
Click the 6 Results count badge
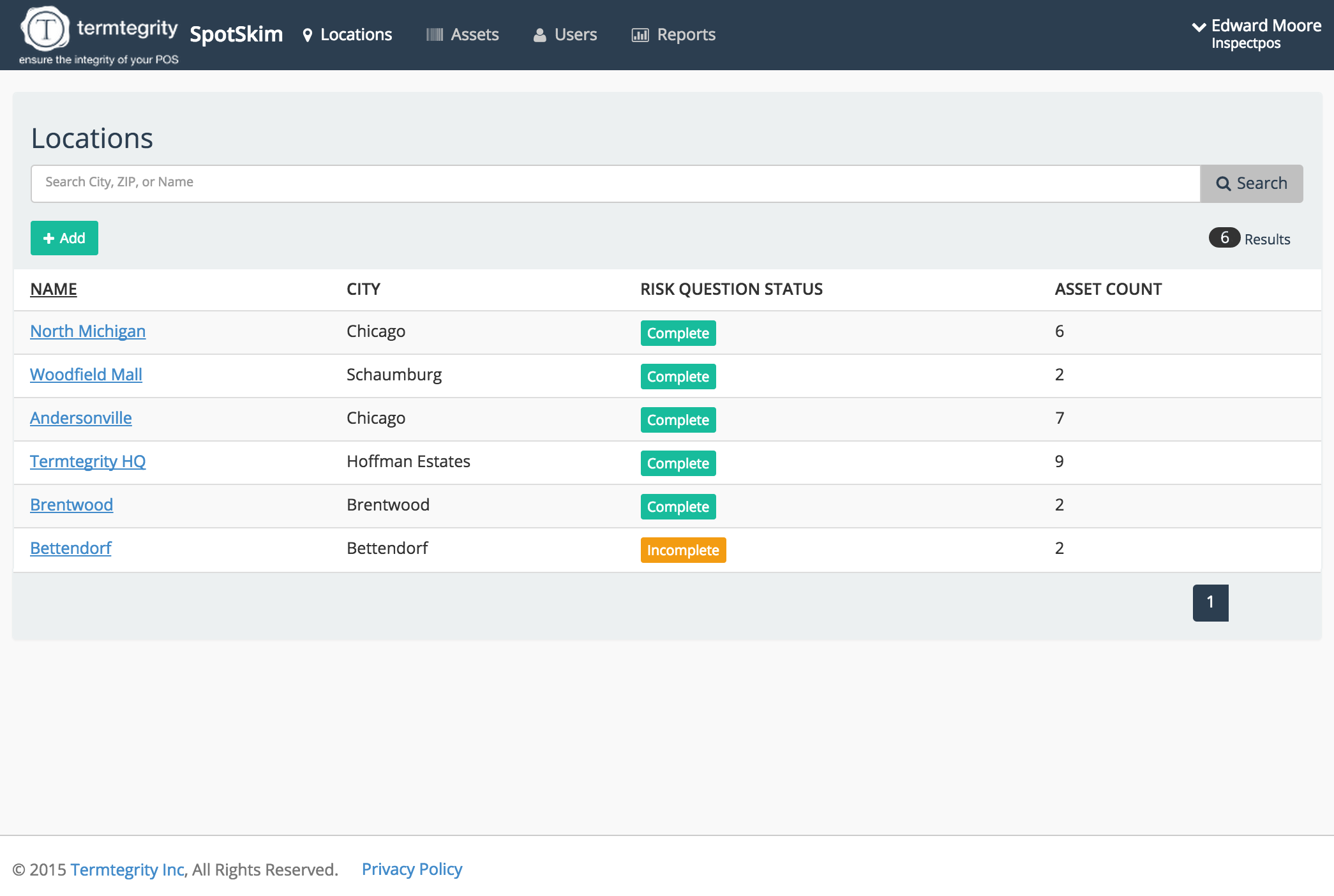click(1224, 238)
